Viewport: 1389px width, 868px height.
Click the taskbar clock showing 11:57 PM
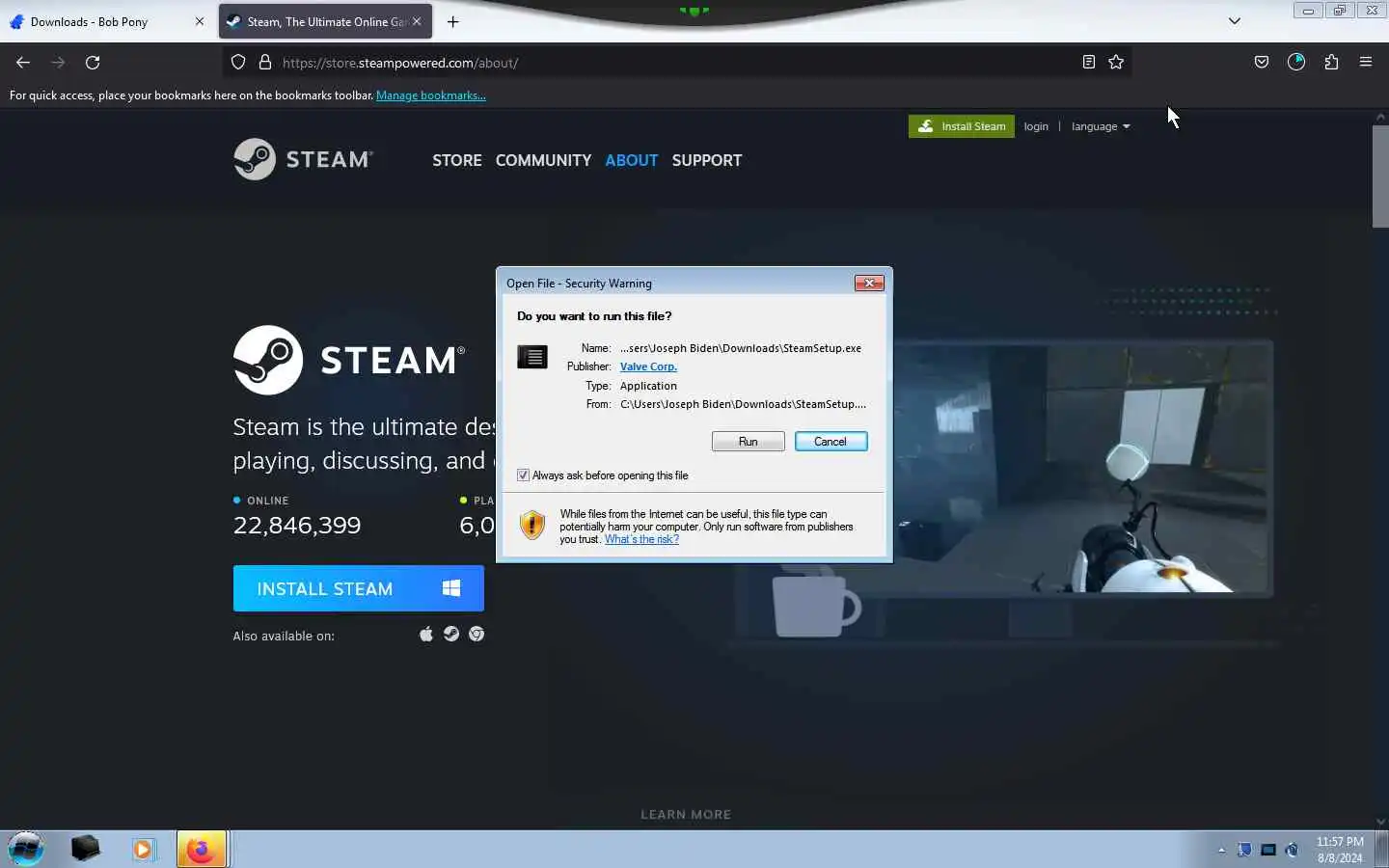(1340, 850)
